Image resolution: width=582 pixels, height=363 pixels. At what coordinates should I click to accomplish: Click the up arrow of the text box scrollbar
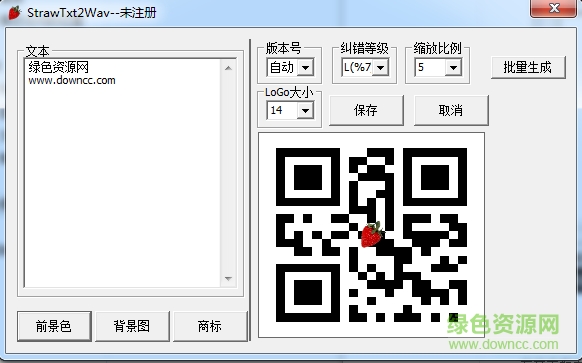228,68
